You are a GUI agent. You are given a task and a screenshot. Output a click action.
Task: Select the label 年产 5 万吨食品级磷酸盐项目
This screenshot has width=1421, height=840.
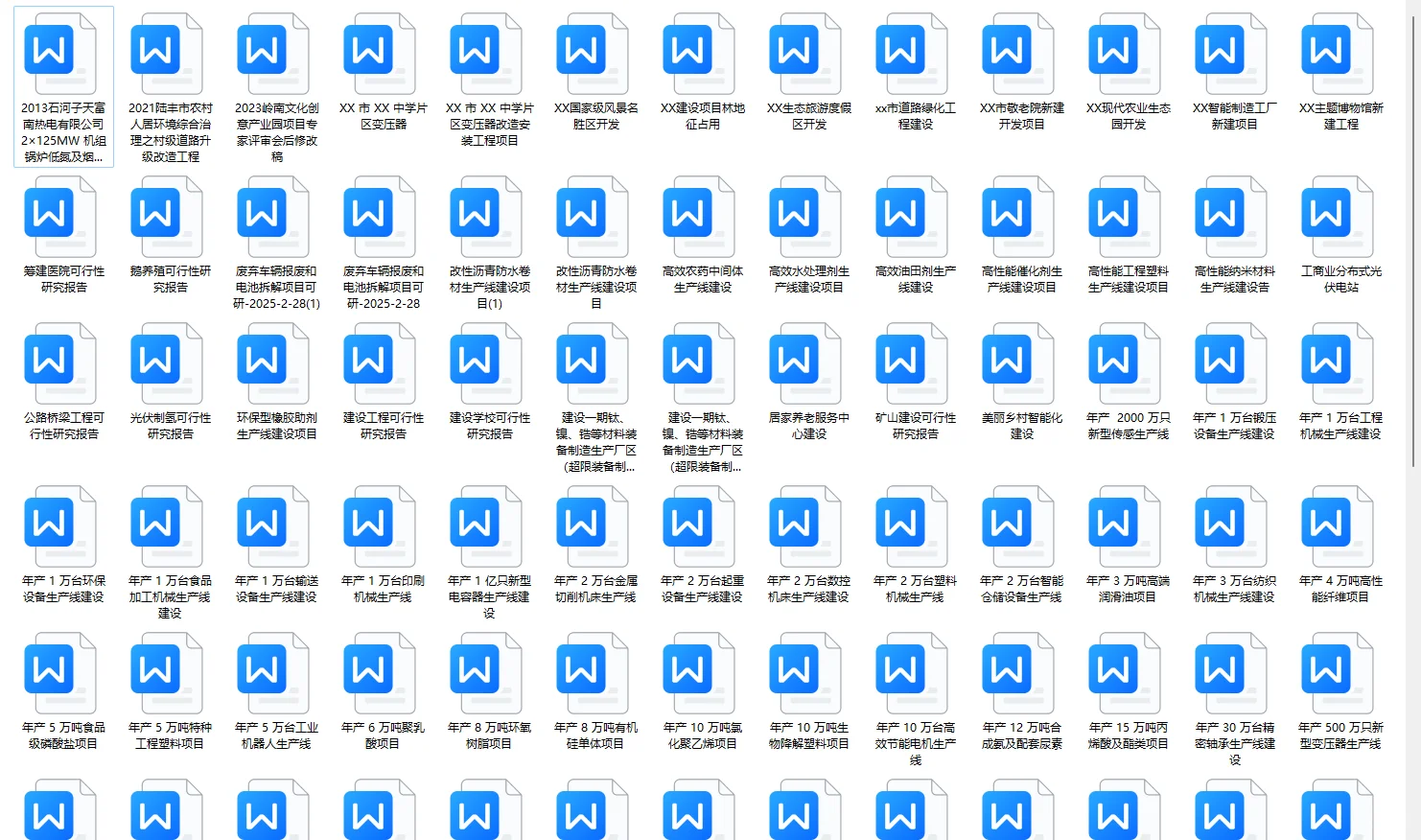(x=64, y=735)
